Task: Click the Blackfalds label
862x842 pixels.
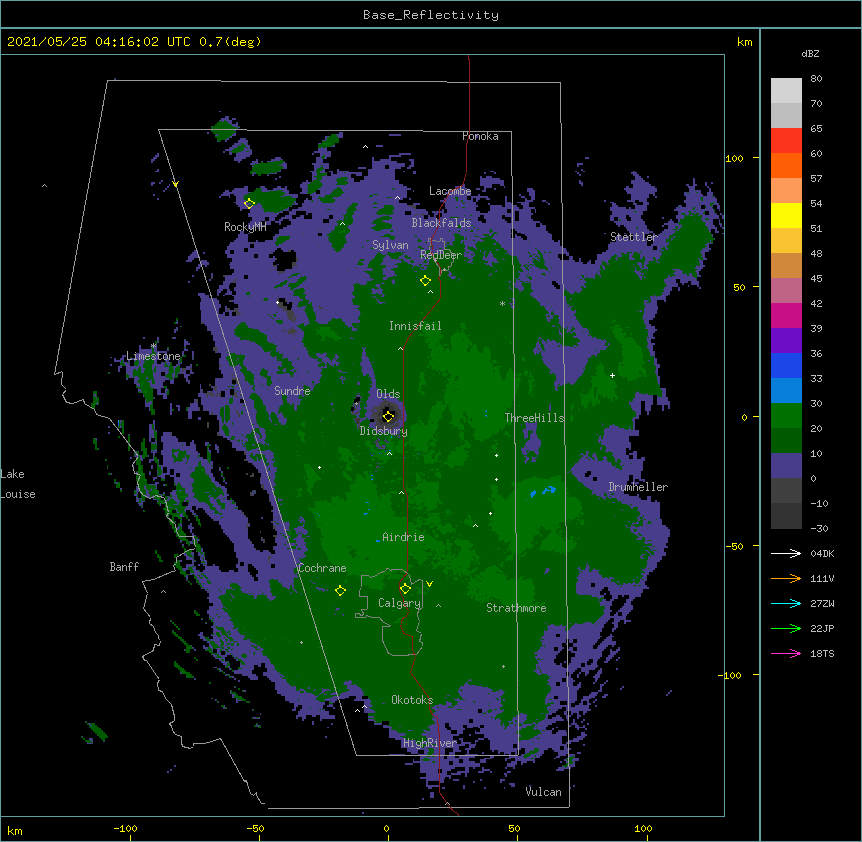Action: (x=441, y=223)
